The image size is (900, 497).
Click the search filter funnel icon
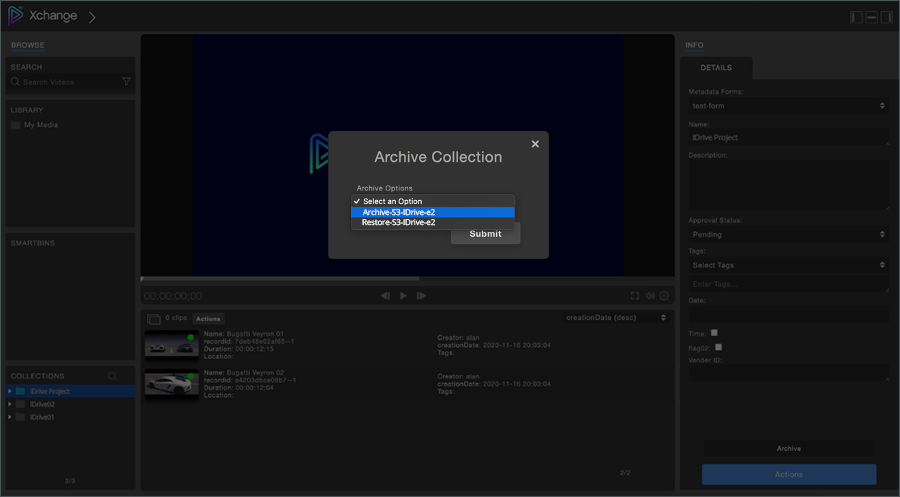(127, 82)
